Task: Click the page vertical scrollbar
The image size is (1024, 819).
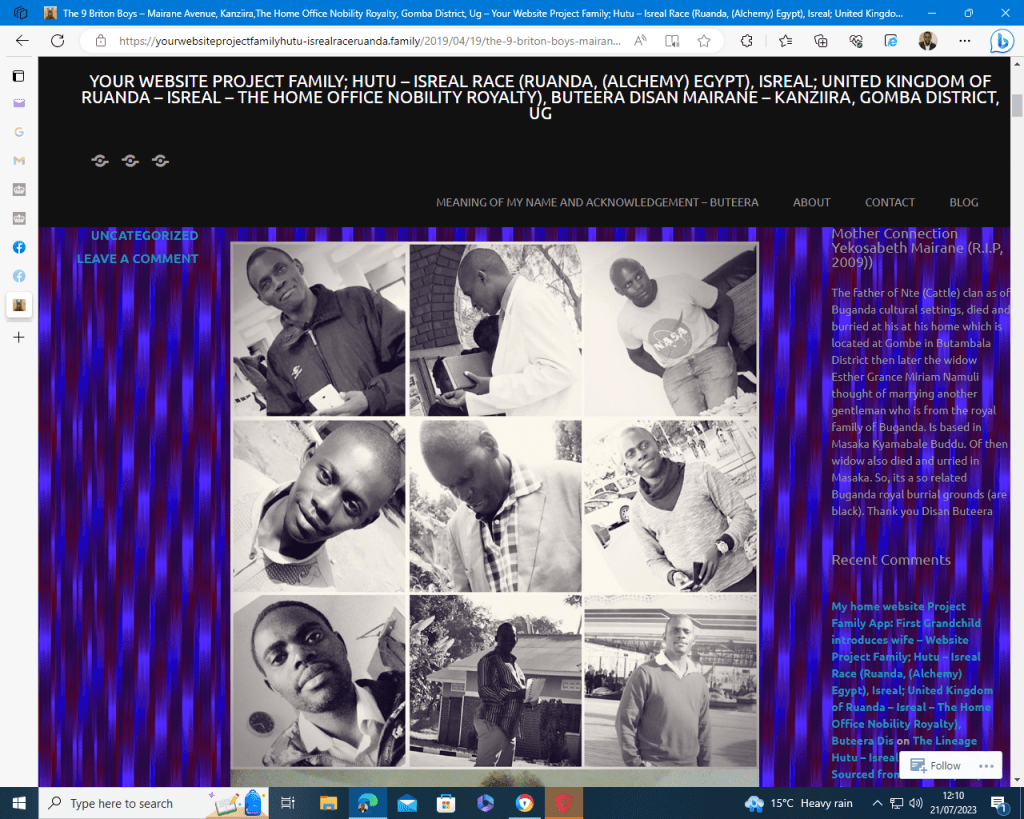Action: pos(1016,400)
